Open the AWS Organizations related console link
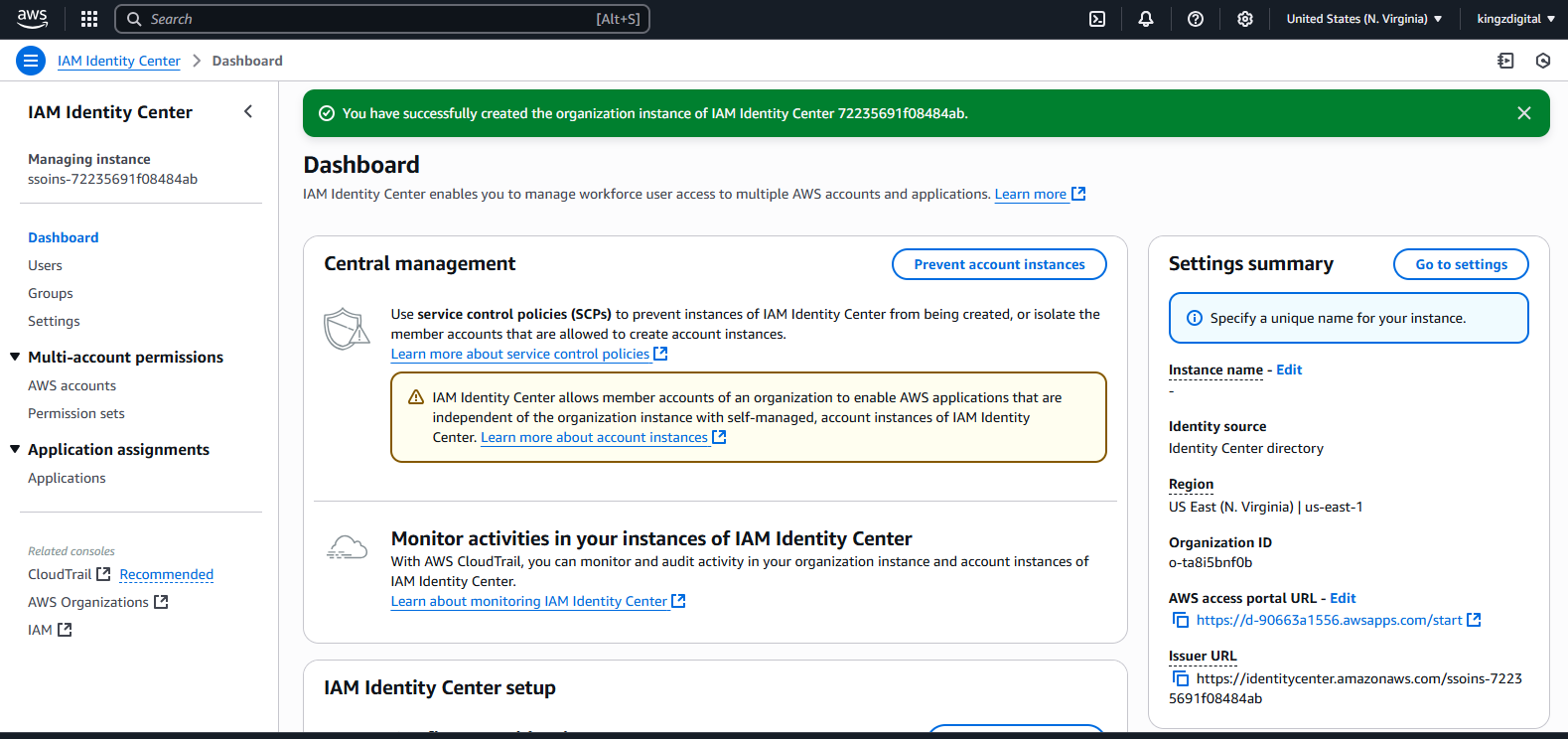 [88, 602]
